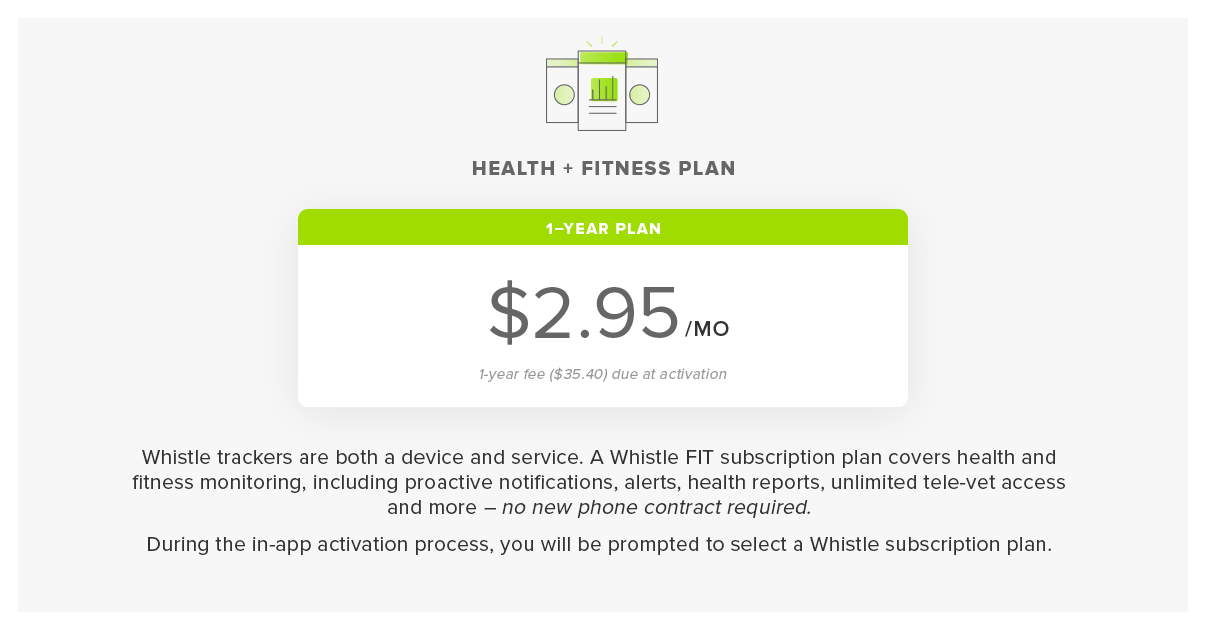Click the circle on the left report card
The image size is (1206, 628).
pyautogui.click(x=564, y=95)
